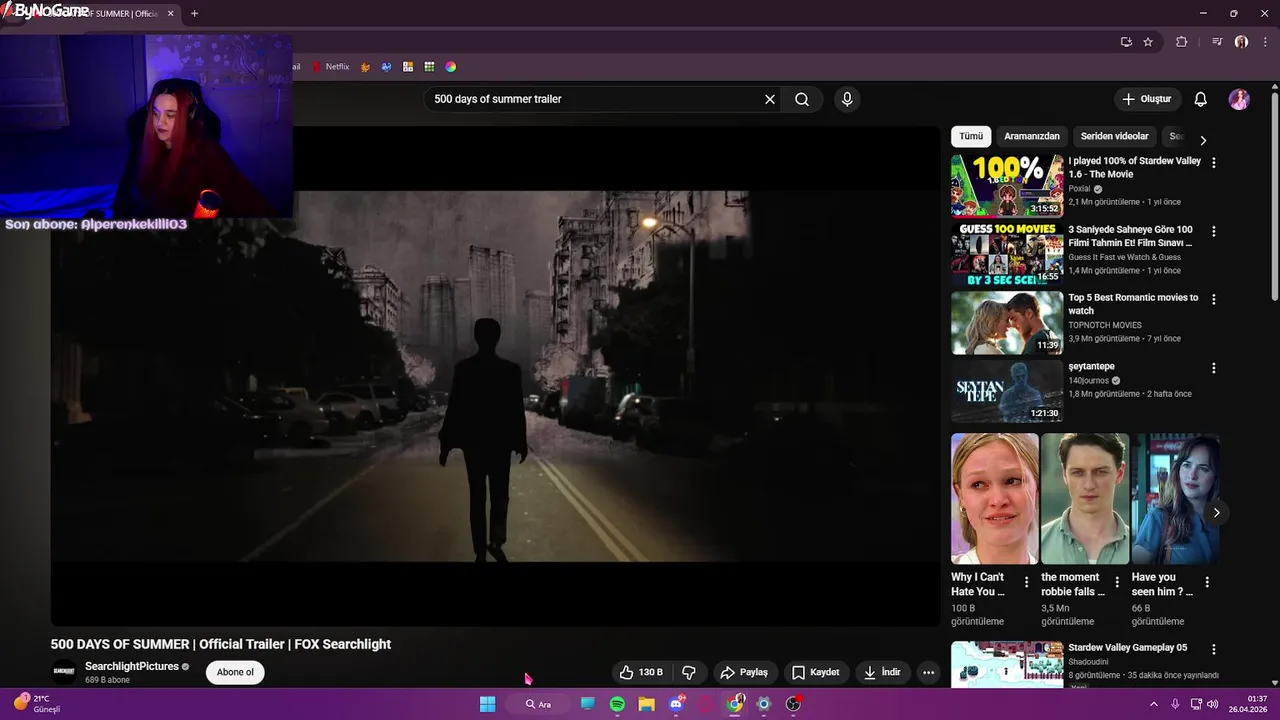This screenshot has width=1280, height=720.
Task: Open OBS Studio from the taskbar
Action: (x=793, y=704)
